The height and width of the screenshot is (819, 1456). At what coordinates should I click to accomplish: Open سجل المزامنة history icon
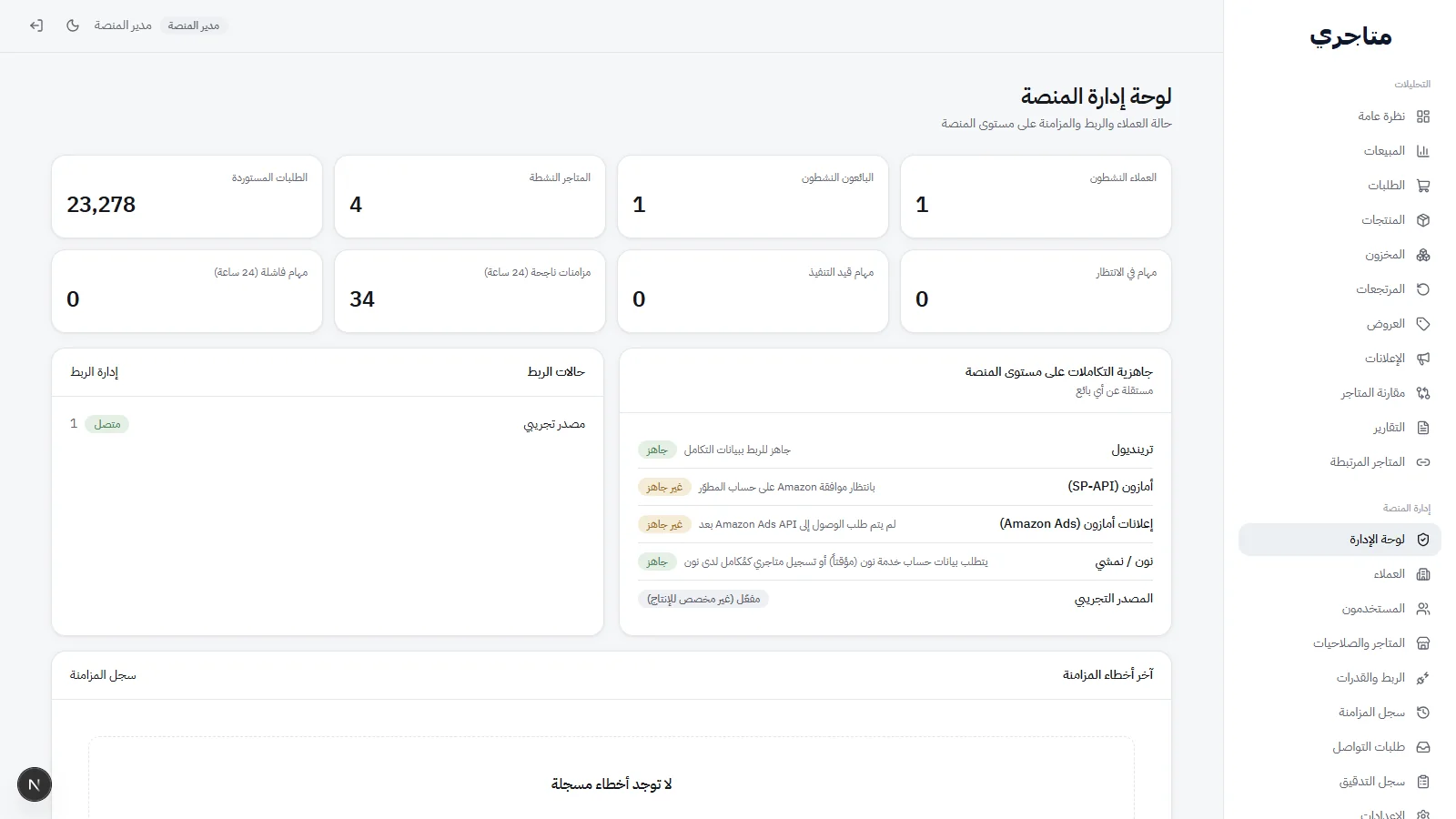(x=1423, y=713)
